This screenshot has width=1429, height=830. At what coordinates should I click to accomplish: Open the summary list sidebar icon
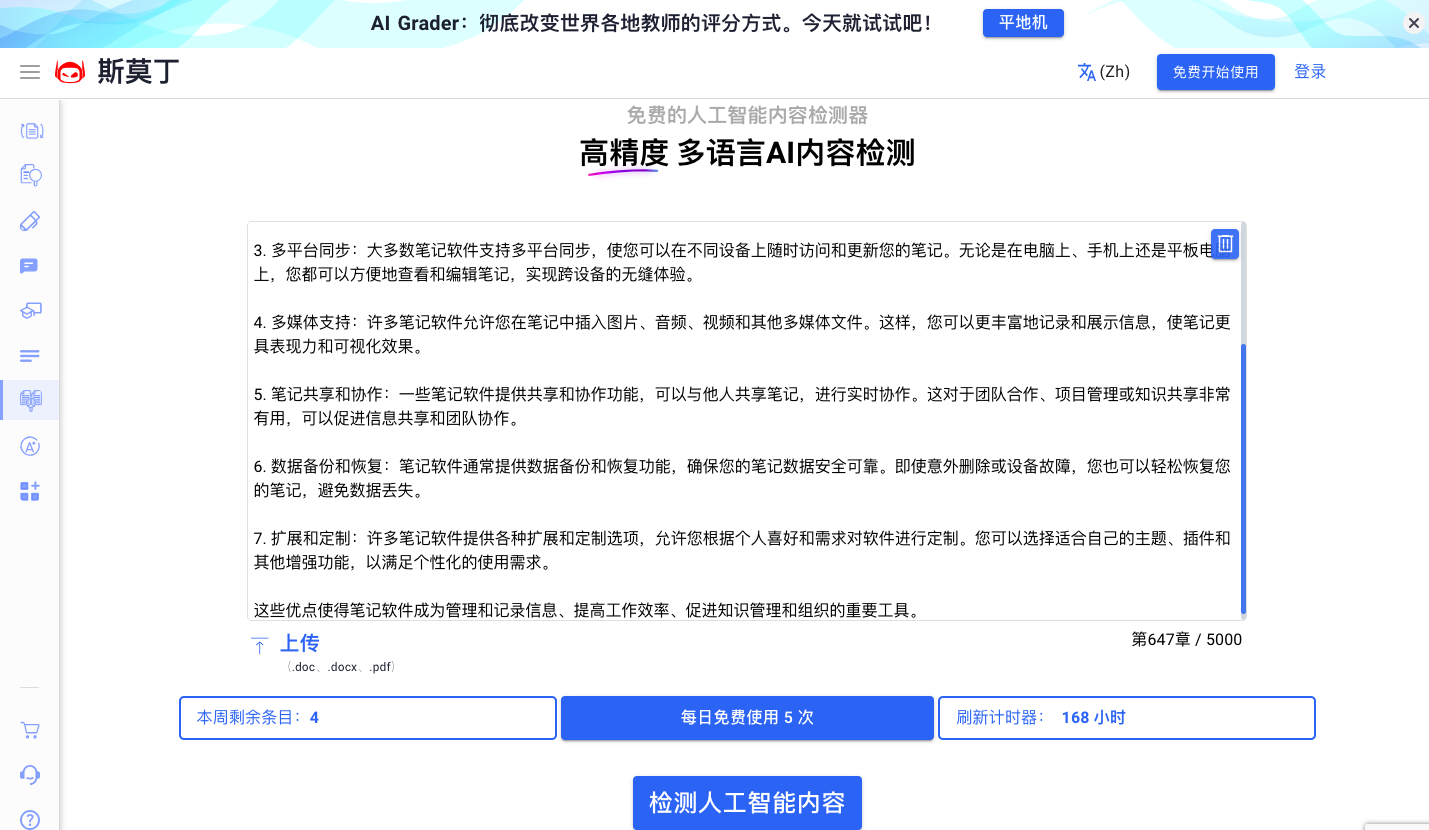coord(30,355)
